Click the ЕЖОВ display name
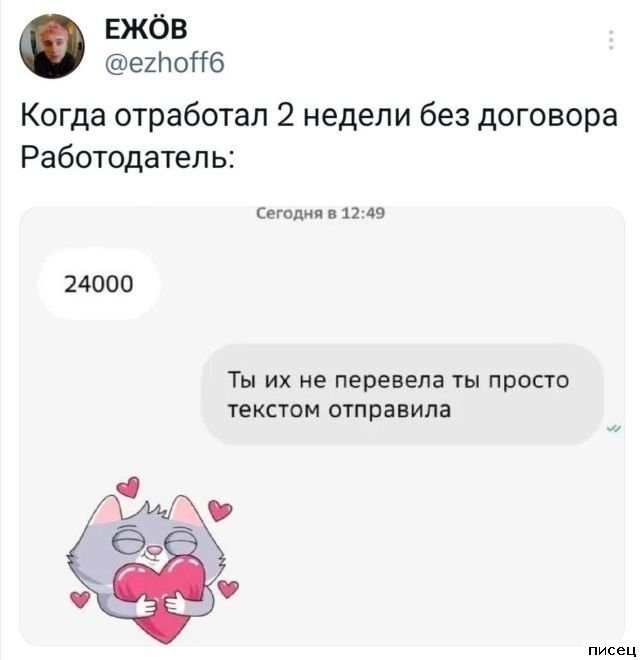 tap(146, 29)
